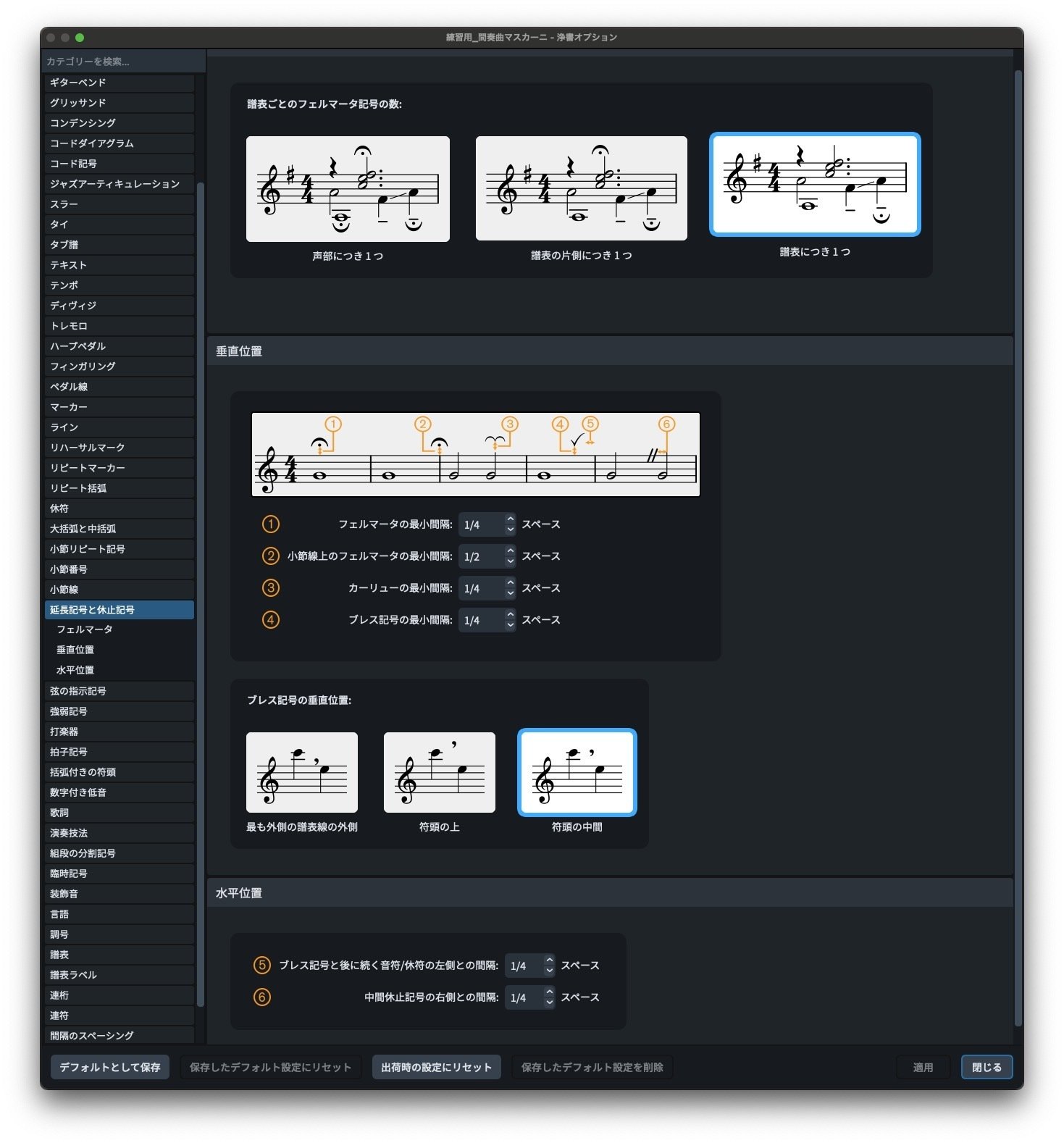Image resolution: width=1064 pixels, height=1143 pixels.
Task: Choose 符頭の中間 breath mark position
Action: [577, 772]
